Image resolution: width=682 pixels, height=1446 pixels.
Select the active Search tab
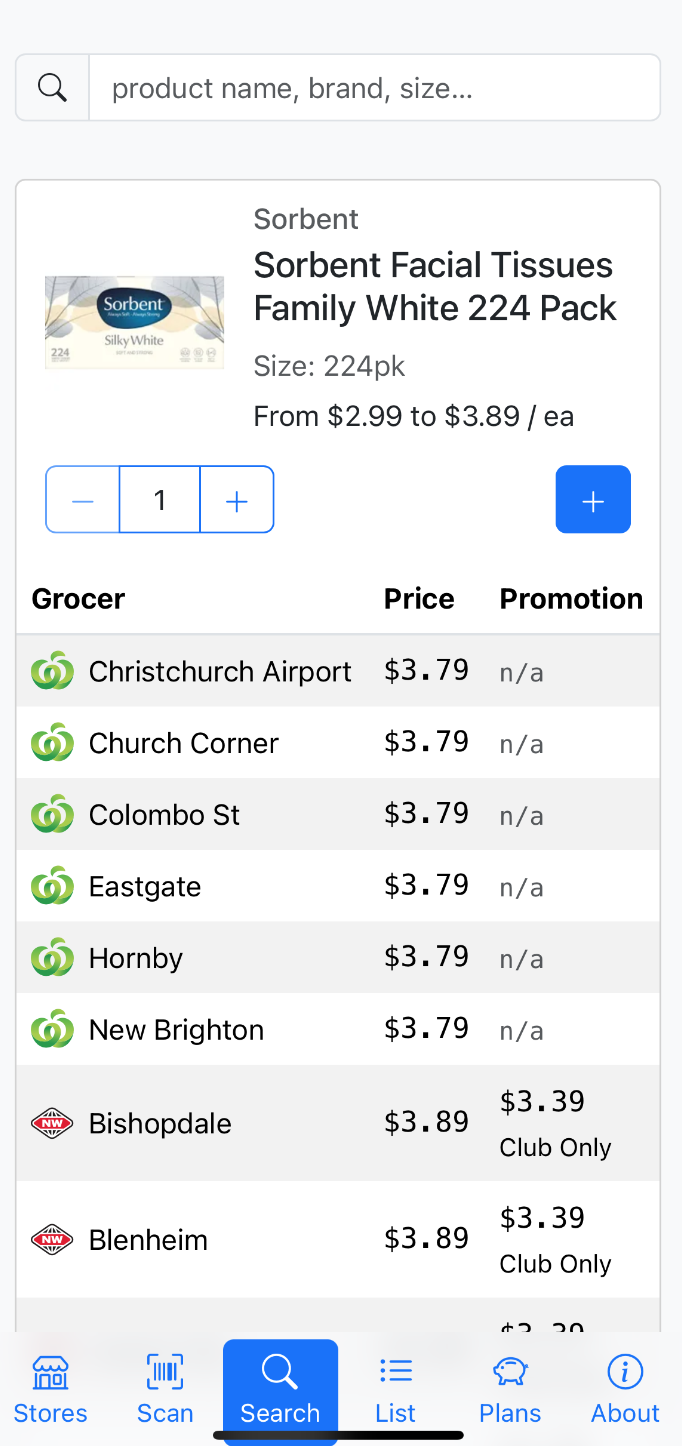pyautogui.click(x=280, y=1388)
